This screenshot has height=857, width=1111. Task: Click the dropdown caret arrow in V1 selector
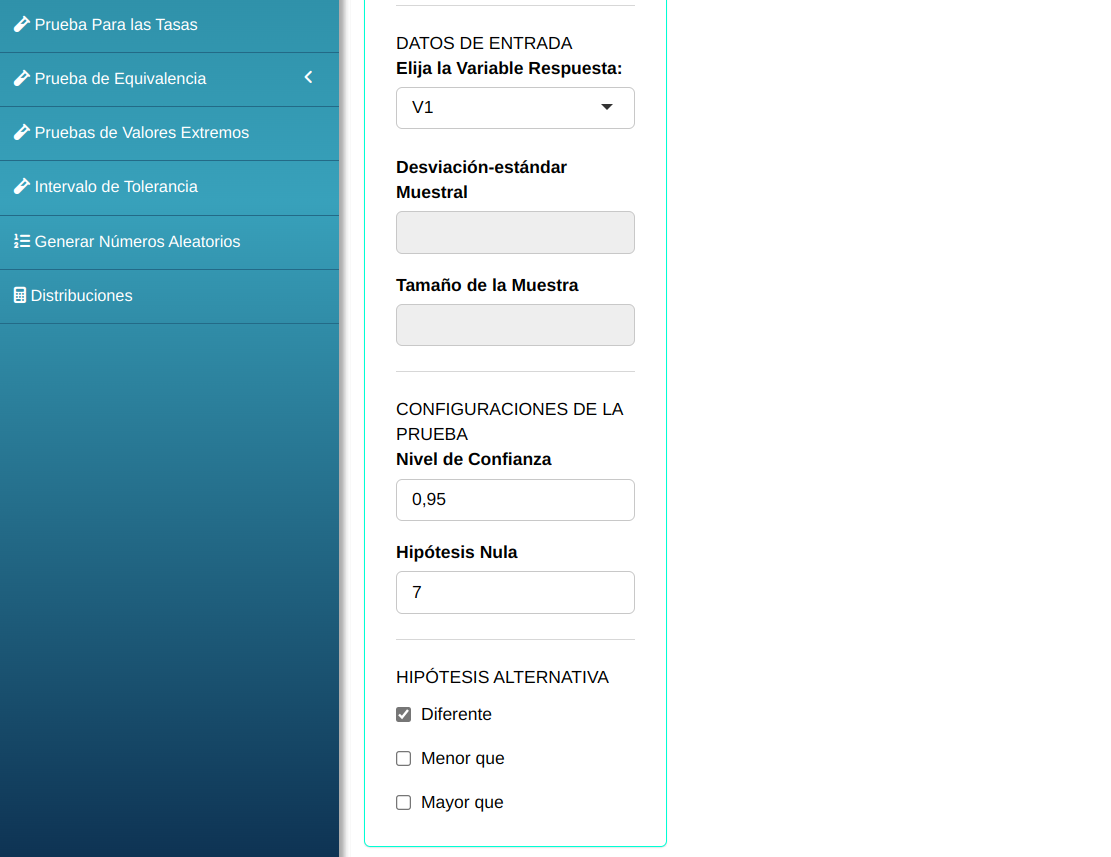[x=606, y=107]
